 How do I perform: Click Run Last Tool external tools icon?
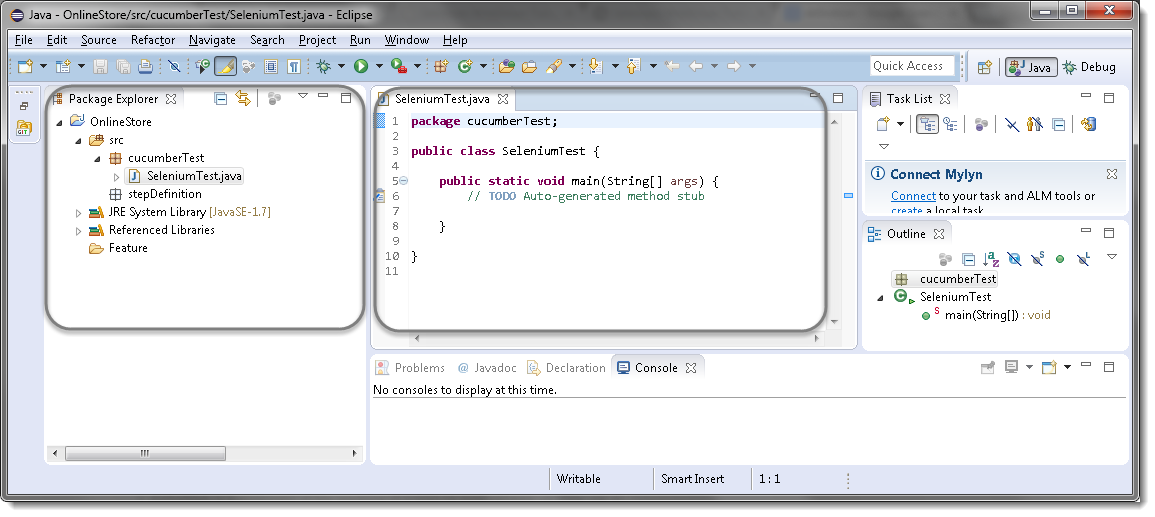tap(399, 66)
